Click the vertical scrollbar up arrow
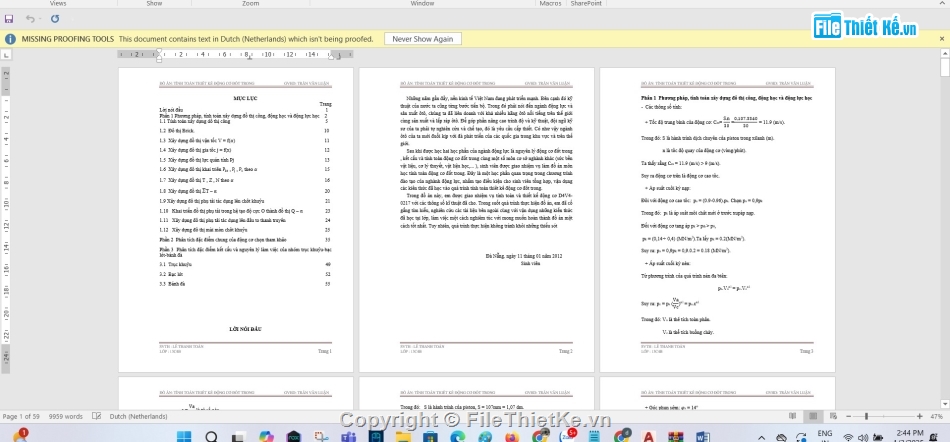The image size is (950, 442). click(x=945, y=54)
